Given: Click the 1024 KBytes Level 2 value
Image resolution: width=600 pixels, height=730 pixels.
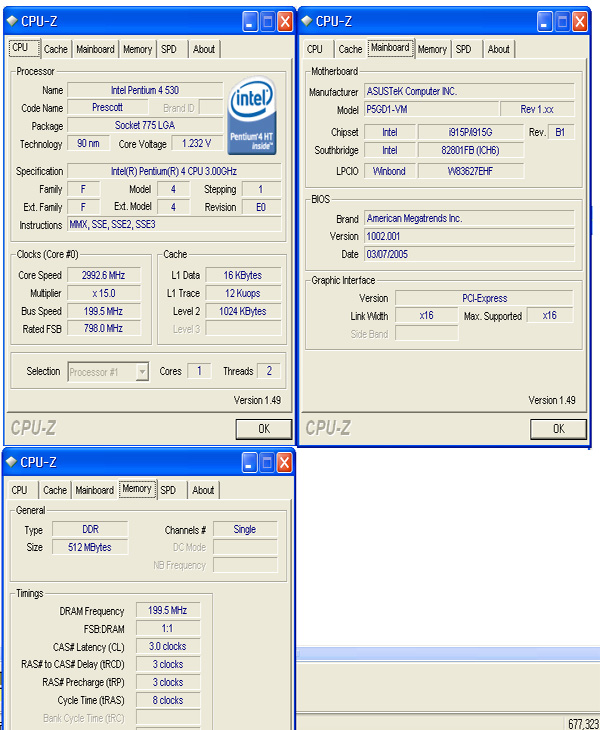Looking at the screenshot, I should pyautogui.click(x=243, y=311).
